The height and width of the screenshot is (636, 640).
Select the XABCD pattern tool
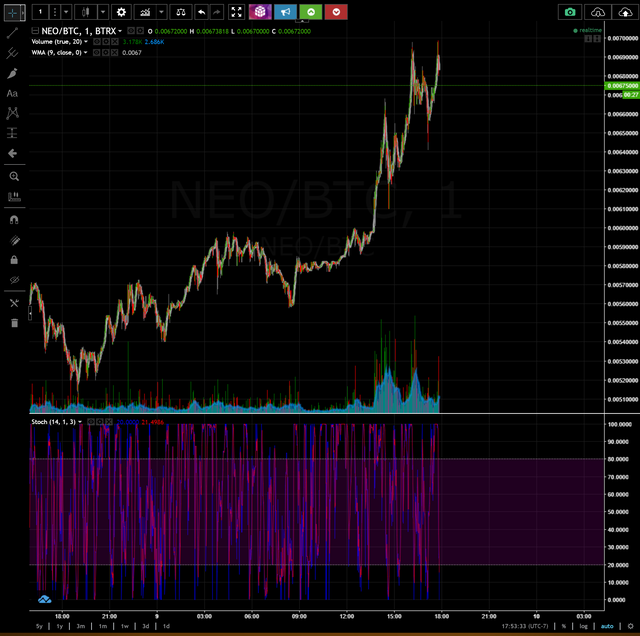pyautogui.click(x=13, y=113)
